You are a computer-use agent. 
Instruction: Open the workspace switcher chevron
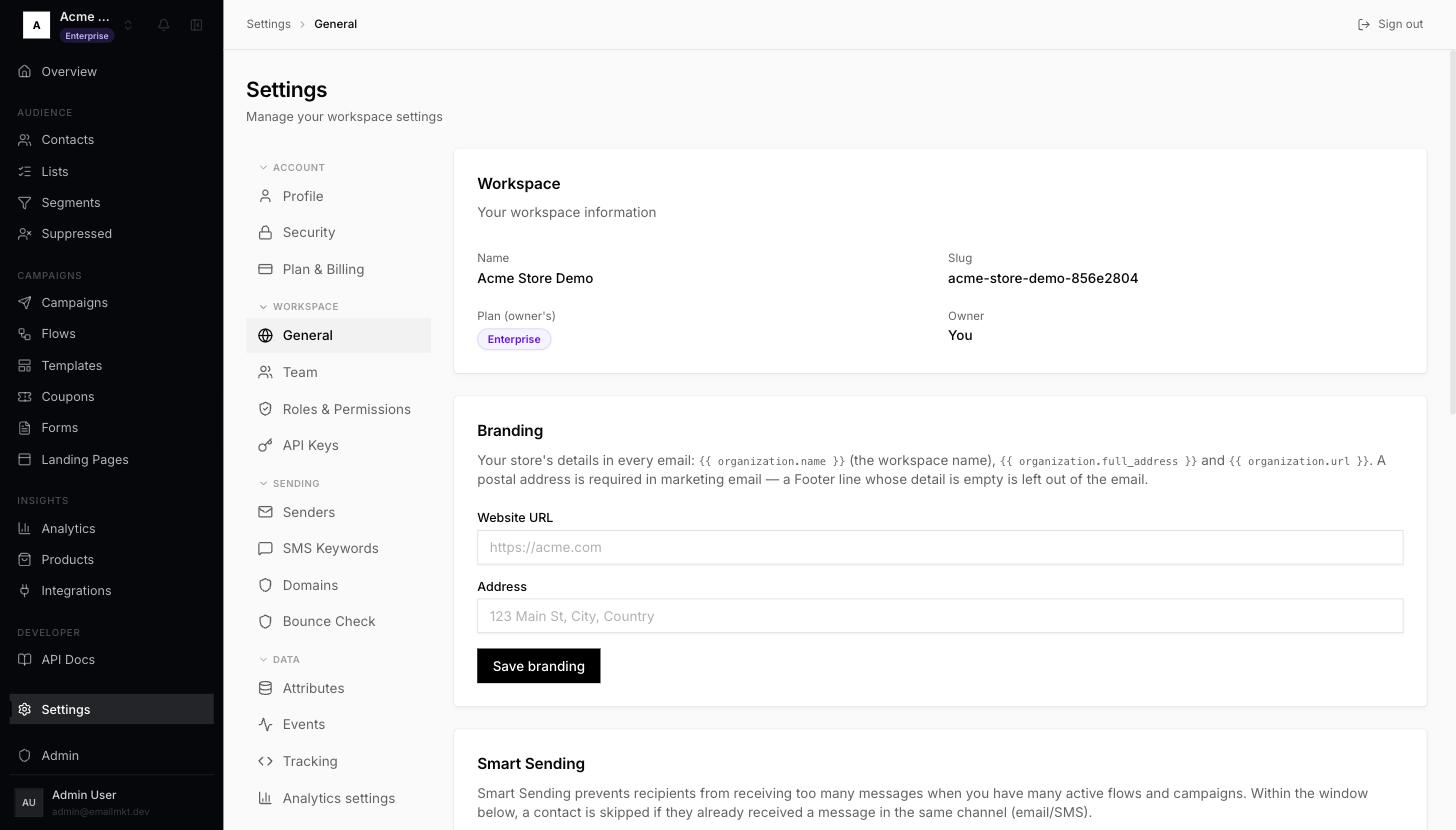click(x=128, y=25)
